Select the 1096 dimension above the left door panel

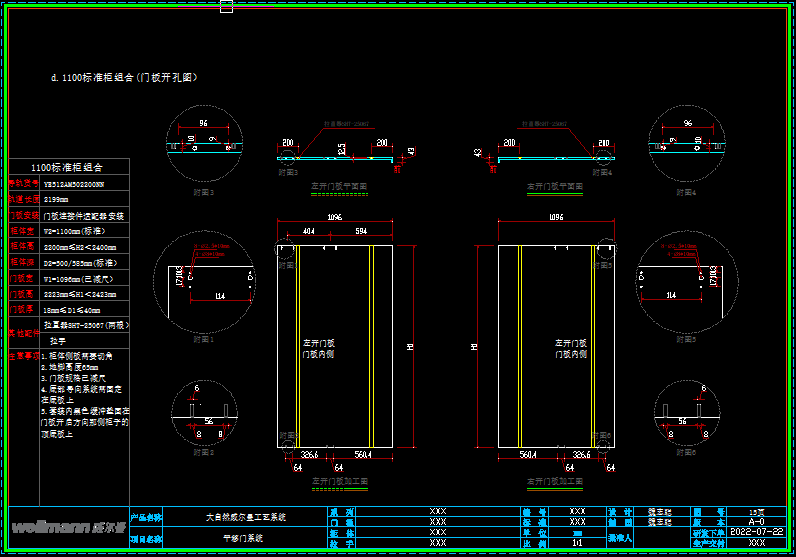coord(334,217)
